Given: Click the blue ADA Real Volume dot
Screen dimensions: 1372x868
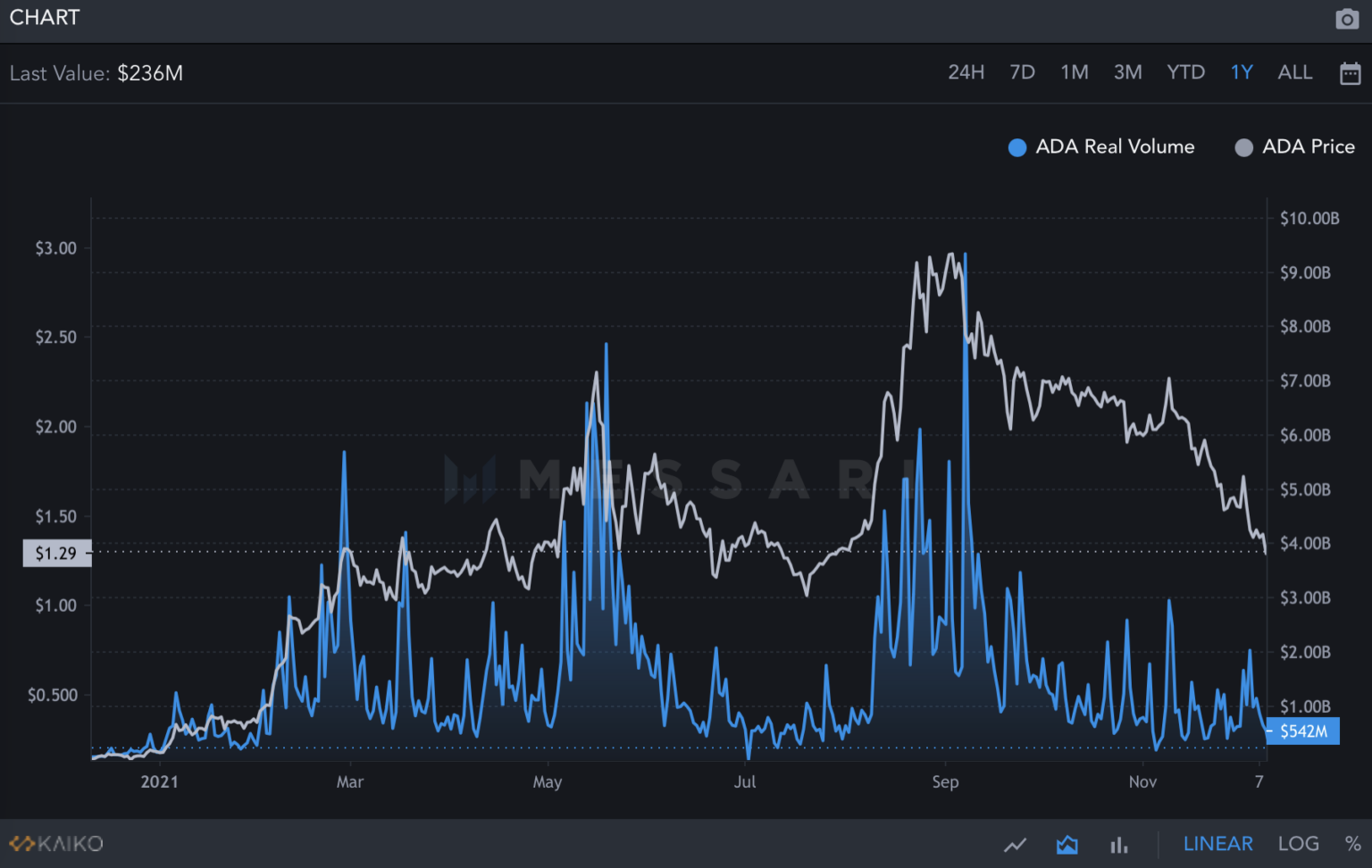Looking at the screenshot, I should [x=1017, y=147].
